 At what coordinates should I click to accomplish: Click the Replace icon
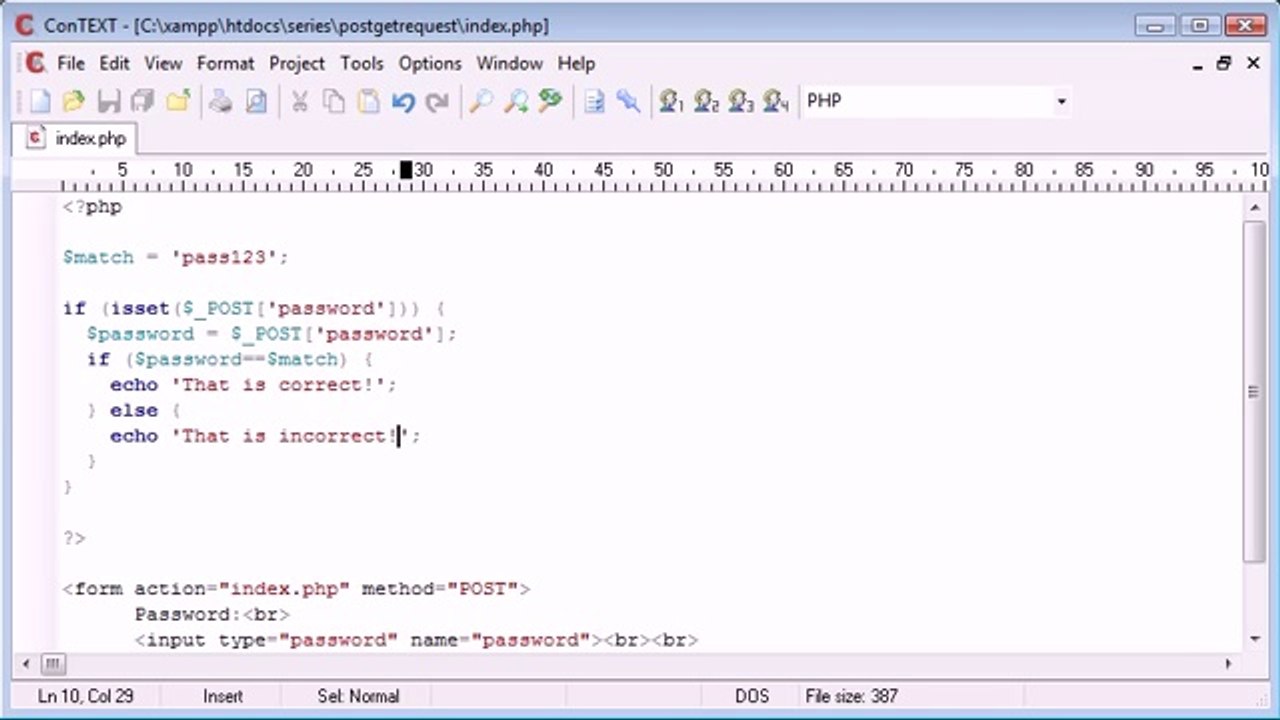[550, 101]
